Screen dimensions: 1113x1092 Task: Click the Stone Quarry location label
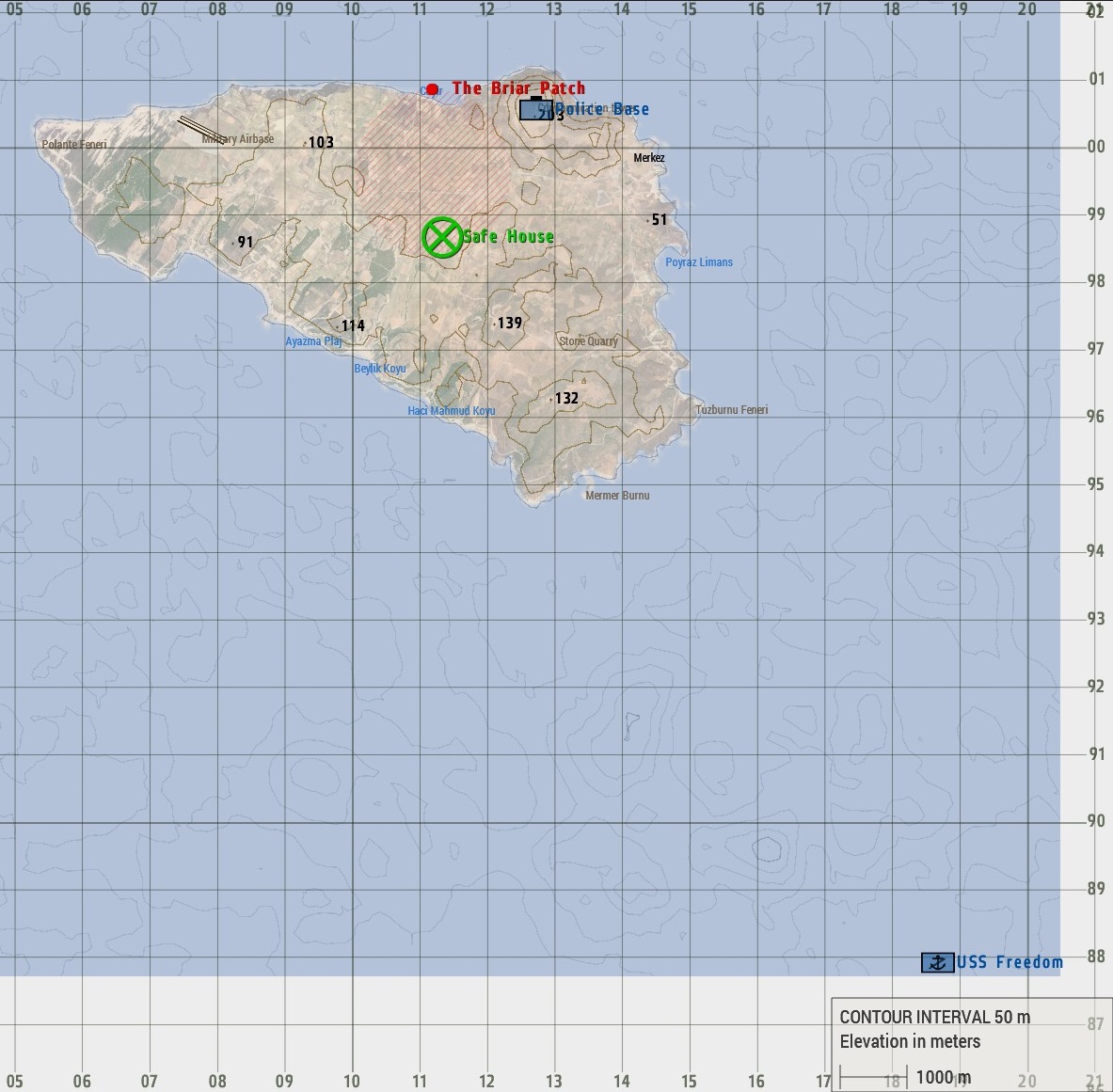(589, 341)
